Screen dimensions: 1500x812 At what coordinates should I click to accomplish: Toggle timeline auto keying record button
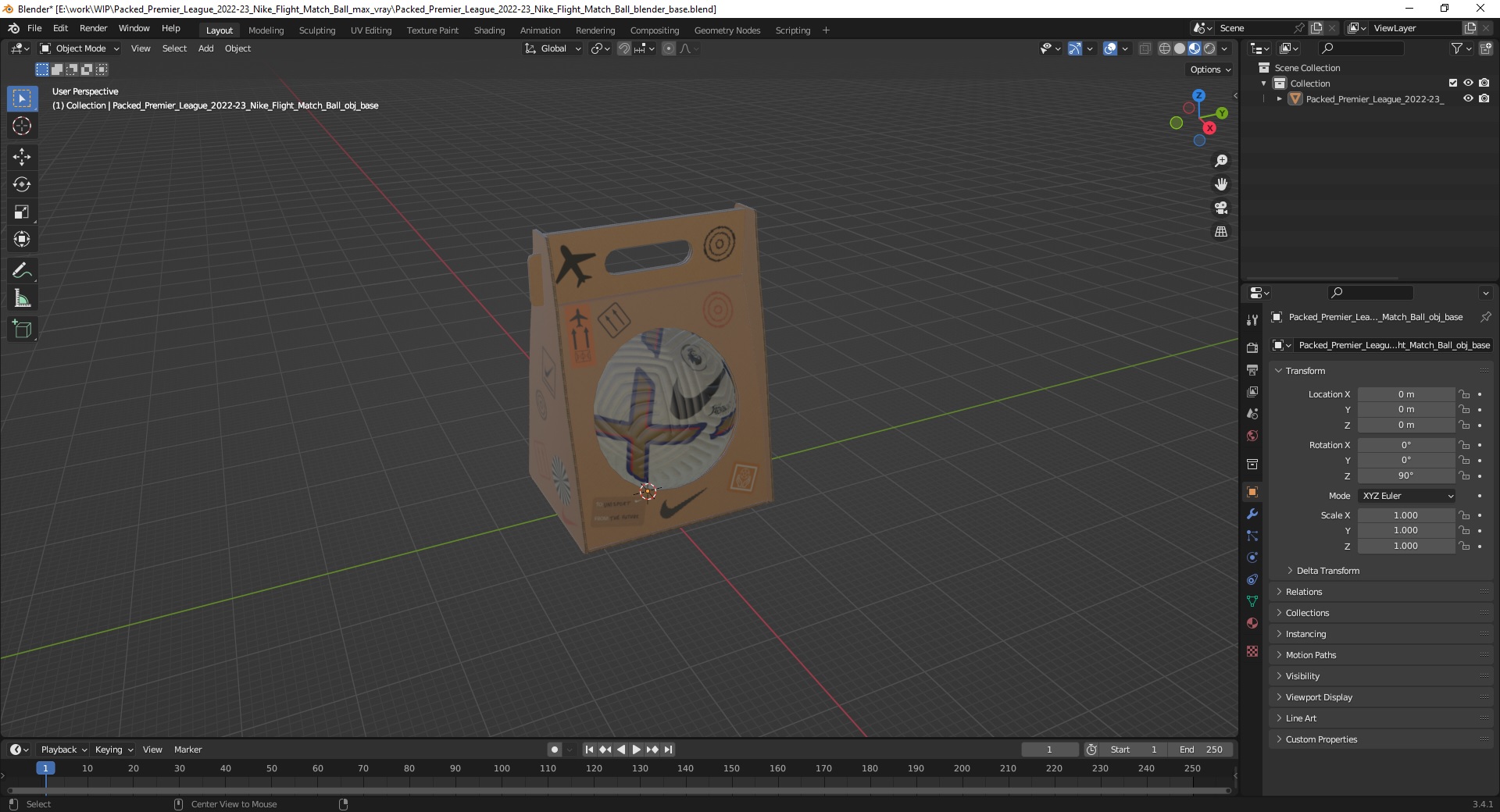coord(554,750)
